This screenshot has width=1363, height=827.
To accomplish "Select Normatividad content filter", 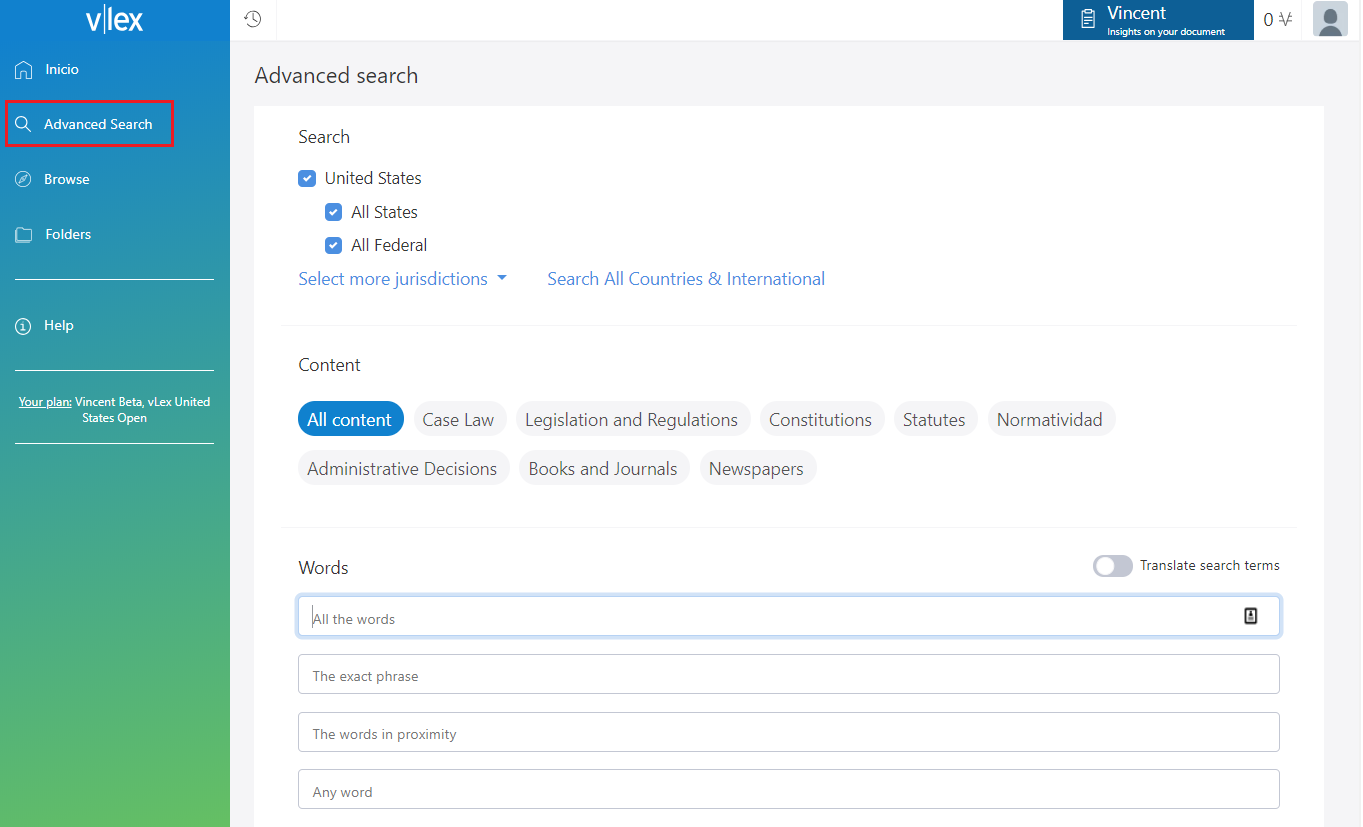I will pos(1050,419).
